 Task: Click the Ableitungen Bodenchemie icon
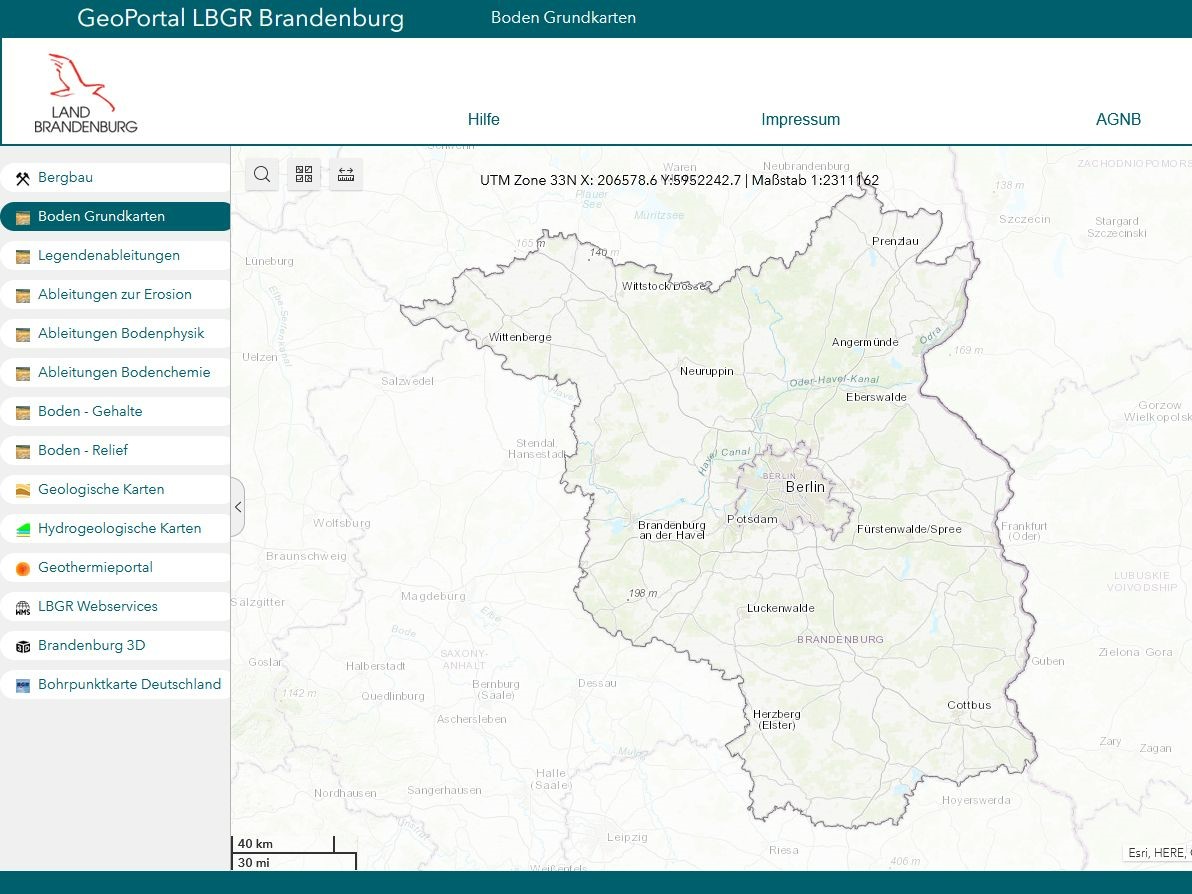23,373
